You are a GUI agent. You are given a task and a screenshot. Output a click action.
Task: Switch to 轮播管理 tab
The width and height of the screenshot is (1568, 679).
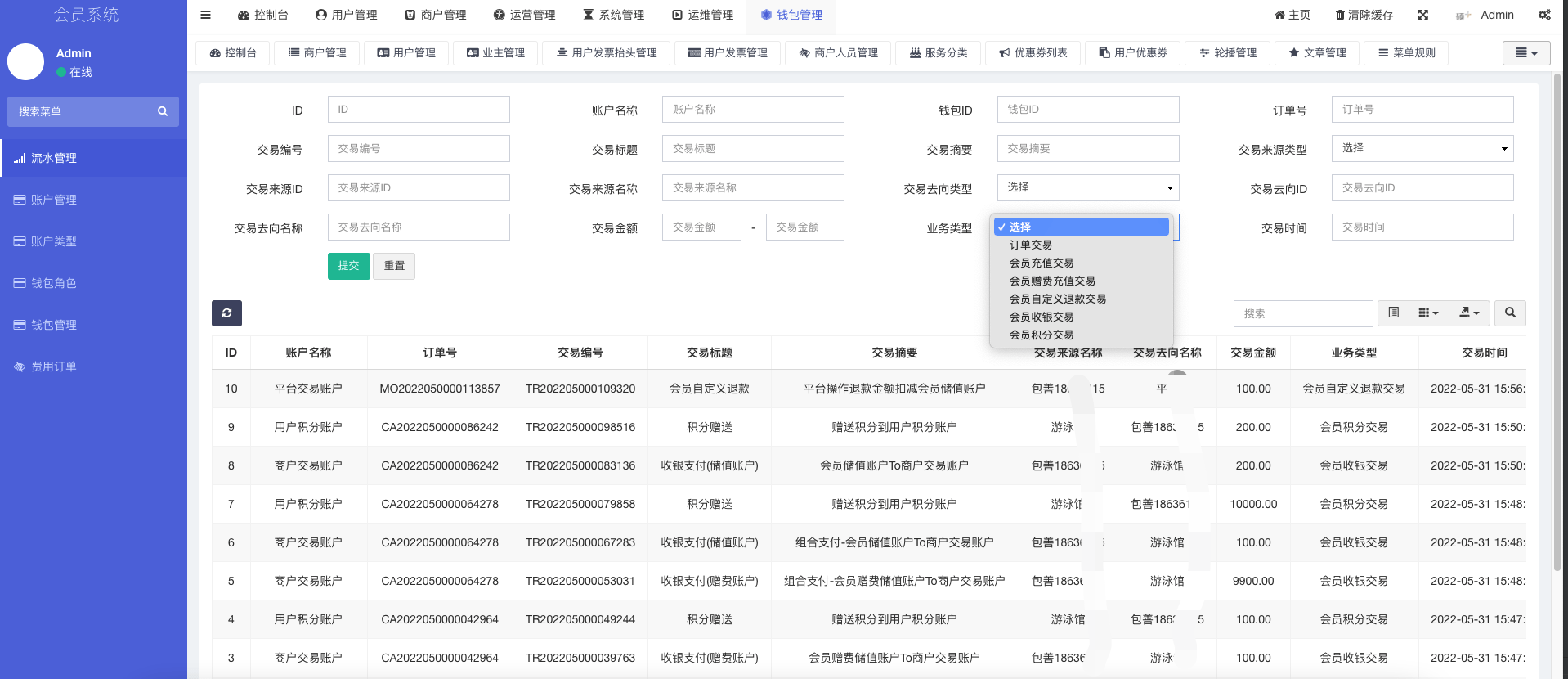1227,53
